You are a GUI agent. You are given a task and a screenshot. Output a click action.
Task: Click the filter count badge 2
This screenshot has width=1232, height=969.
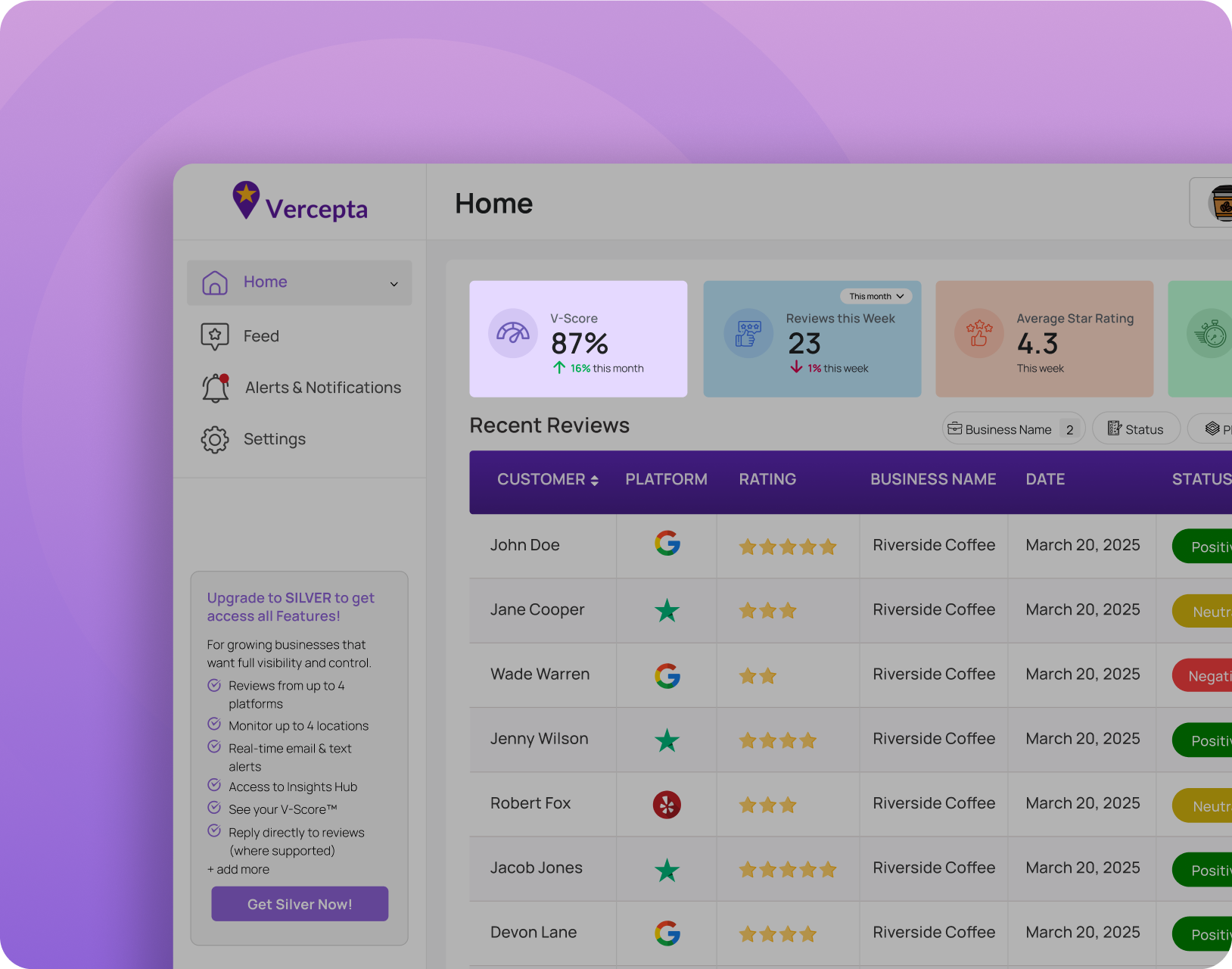[x=1069, y=429]
